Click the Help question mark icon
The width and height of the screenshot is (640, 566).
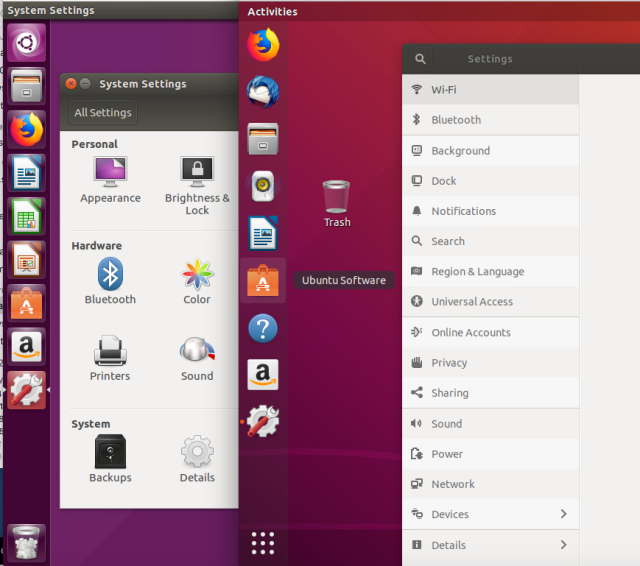pyautogui.click(x=263, y=328)
